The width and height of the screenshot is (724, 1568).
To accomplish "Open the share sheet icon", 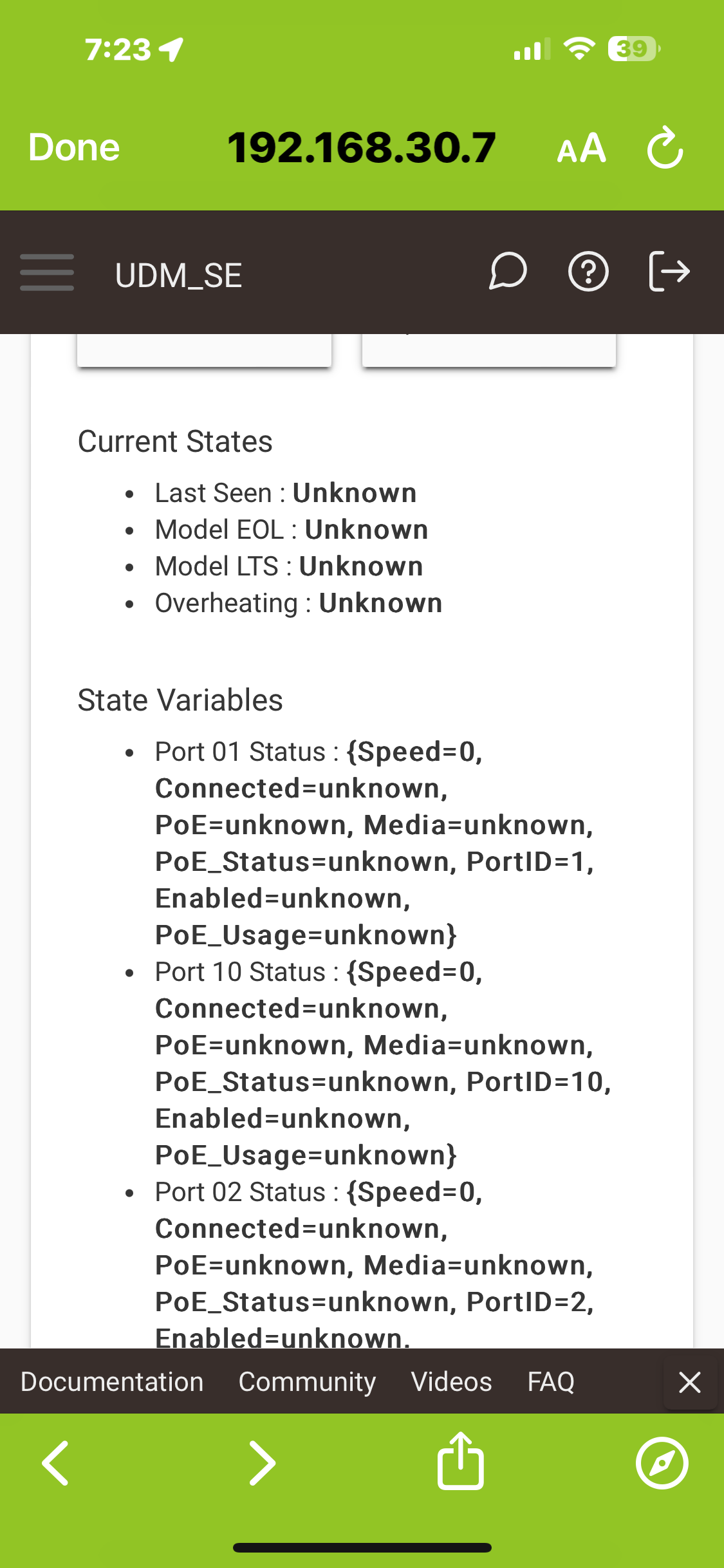I will tap(461, 1461).
